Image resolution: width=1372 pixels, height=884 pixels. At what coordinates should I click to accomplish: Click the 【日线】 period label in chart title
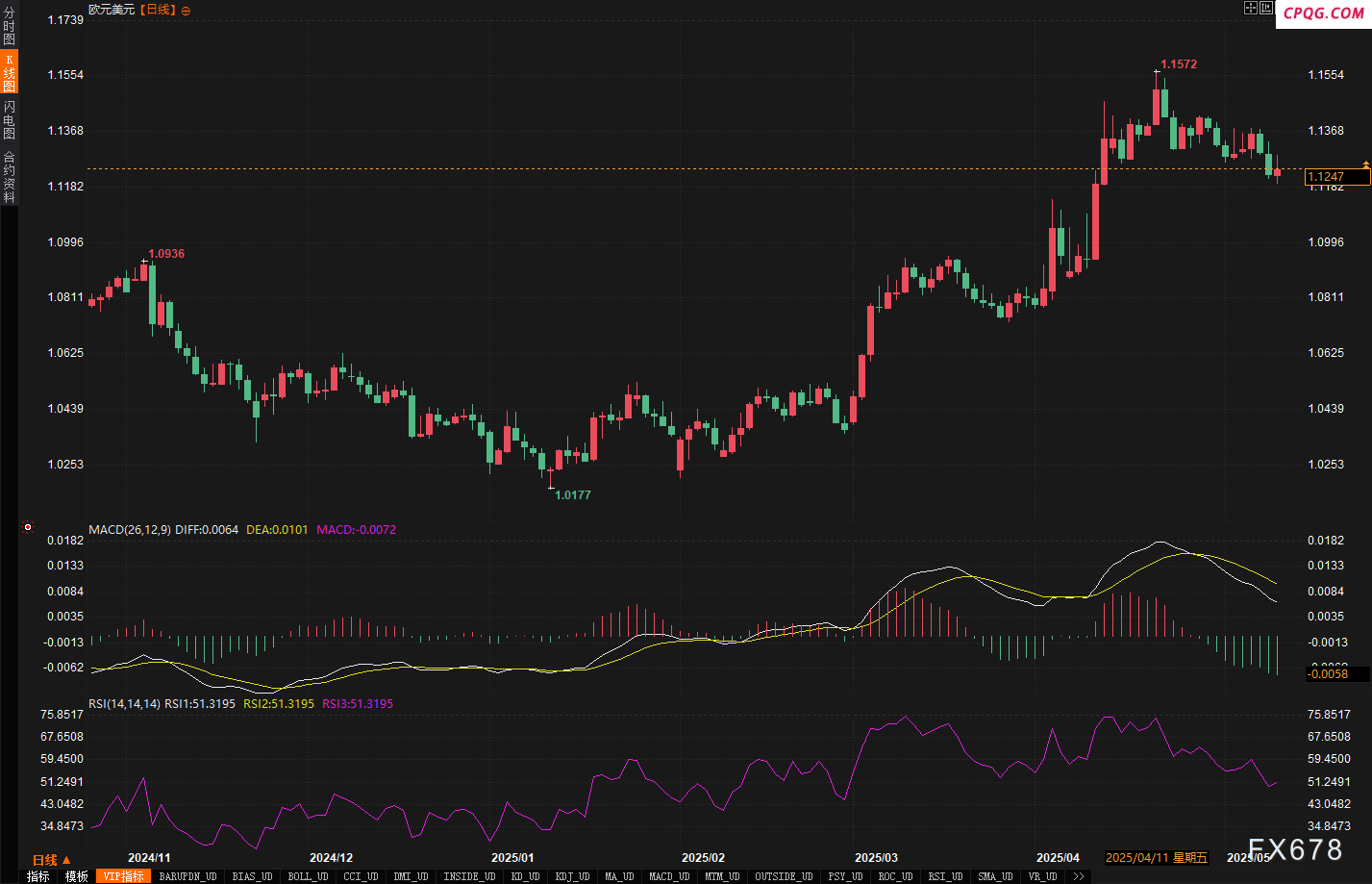tap(159, 10)
